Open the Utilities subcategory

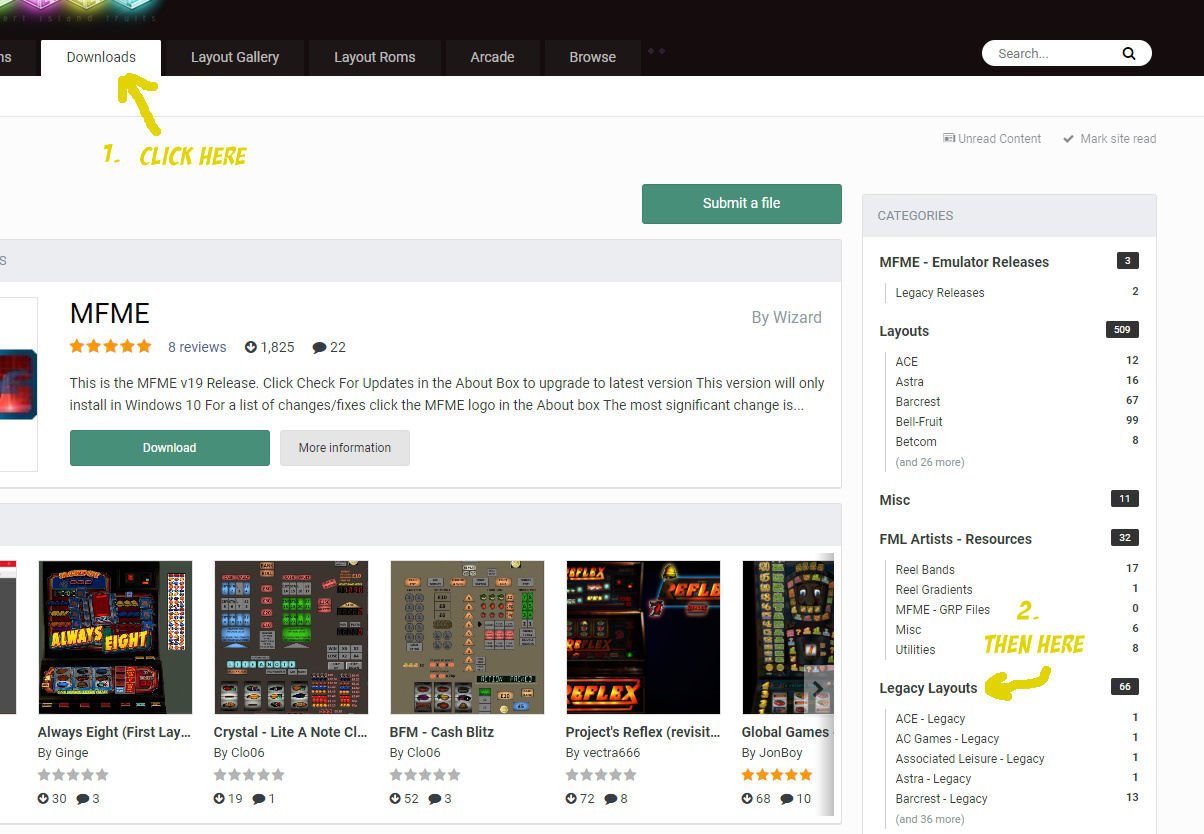pos(915,650)
